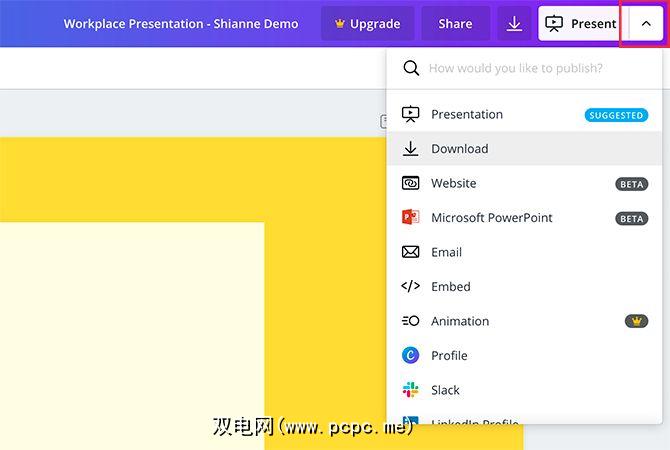Choose the Animation option
Viewport: 670px width, 450px height.
point(525,321)
